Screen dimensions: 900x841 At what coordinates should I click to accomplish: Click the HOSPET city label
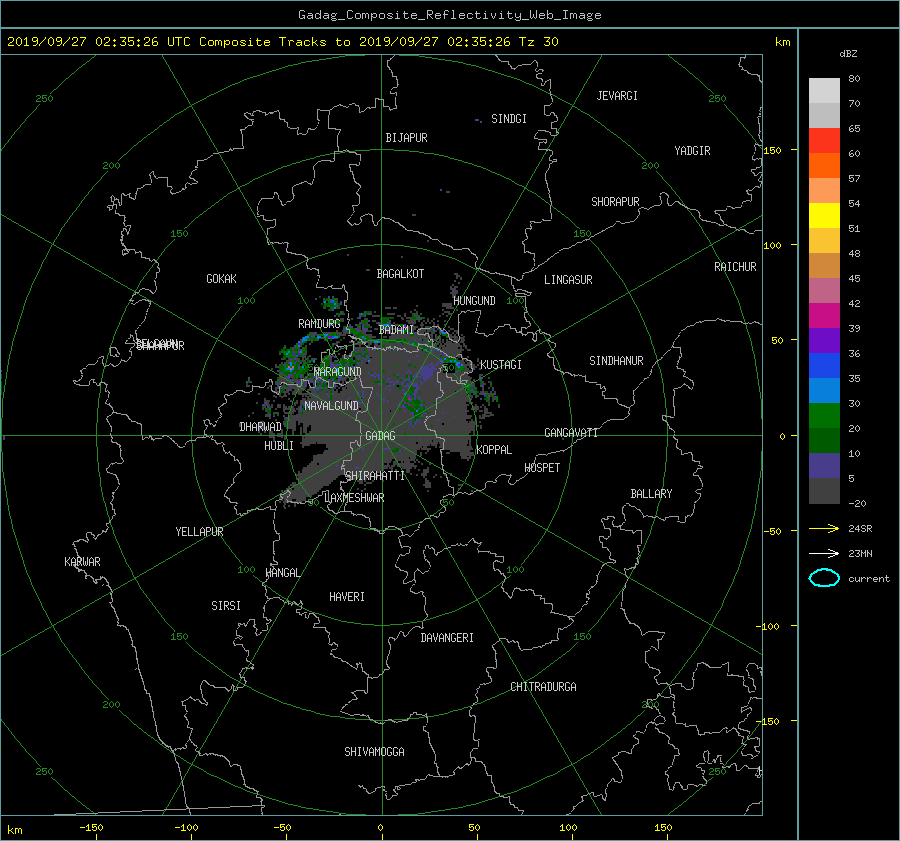tap(542, 468)
